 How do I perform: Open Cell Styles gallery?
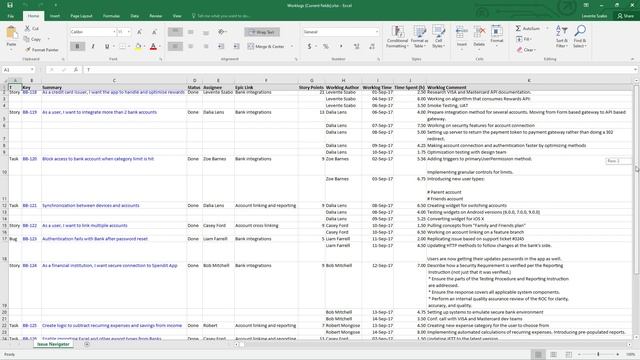[438, 37]
